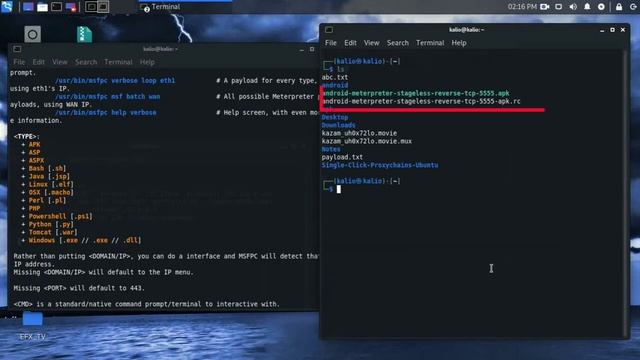Minimize the background terminal window

coord(302,49)
